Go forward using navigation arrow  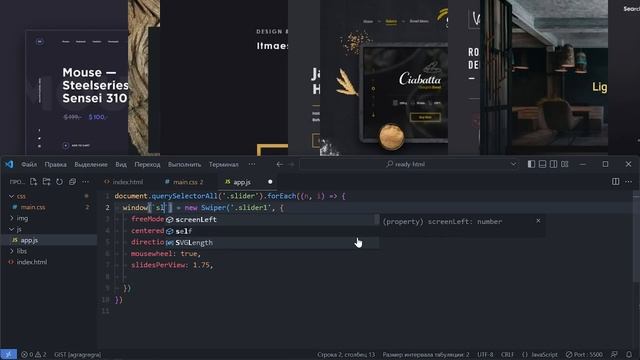291,164
